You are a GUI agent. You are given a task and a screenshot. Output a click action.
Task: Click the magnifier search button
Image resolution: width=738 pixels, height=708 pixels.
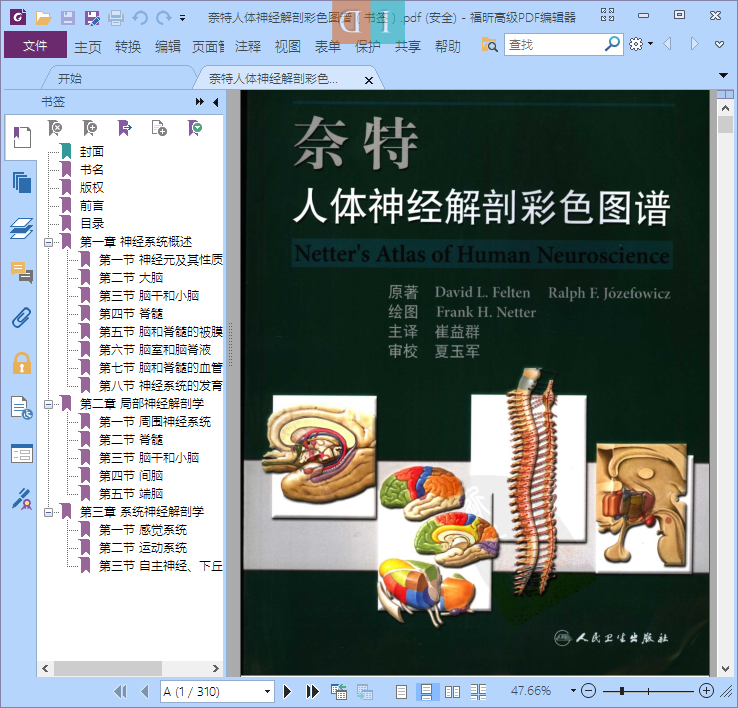pos(612,44)
